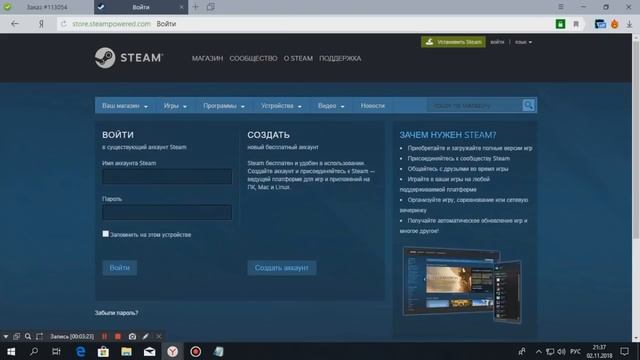
Task: Show hidden tray icons chevron
Action: (x=539, y=351)
